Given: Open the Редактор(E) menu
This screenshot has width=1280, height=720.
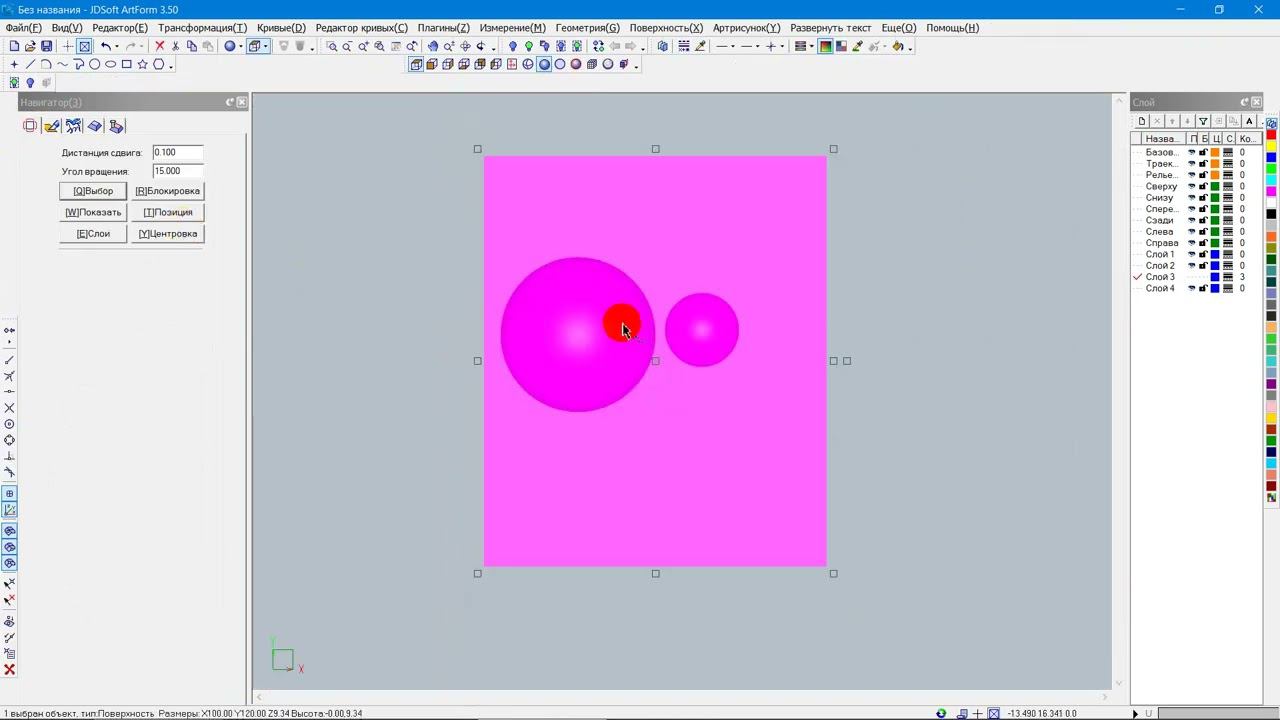Looking at the screenshot, I should [120, 28].
